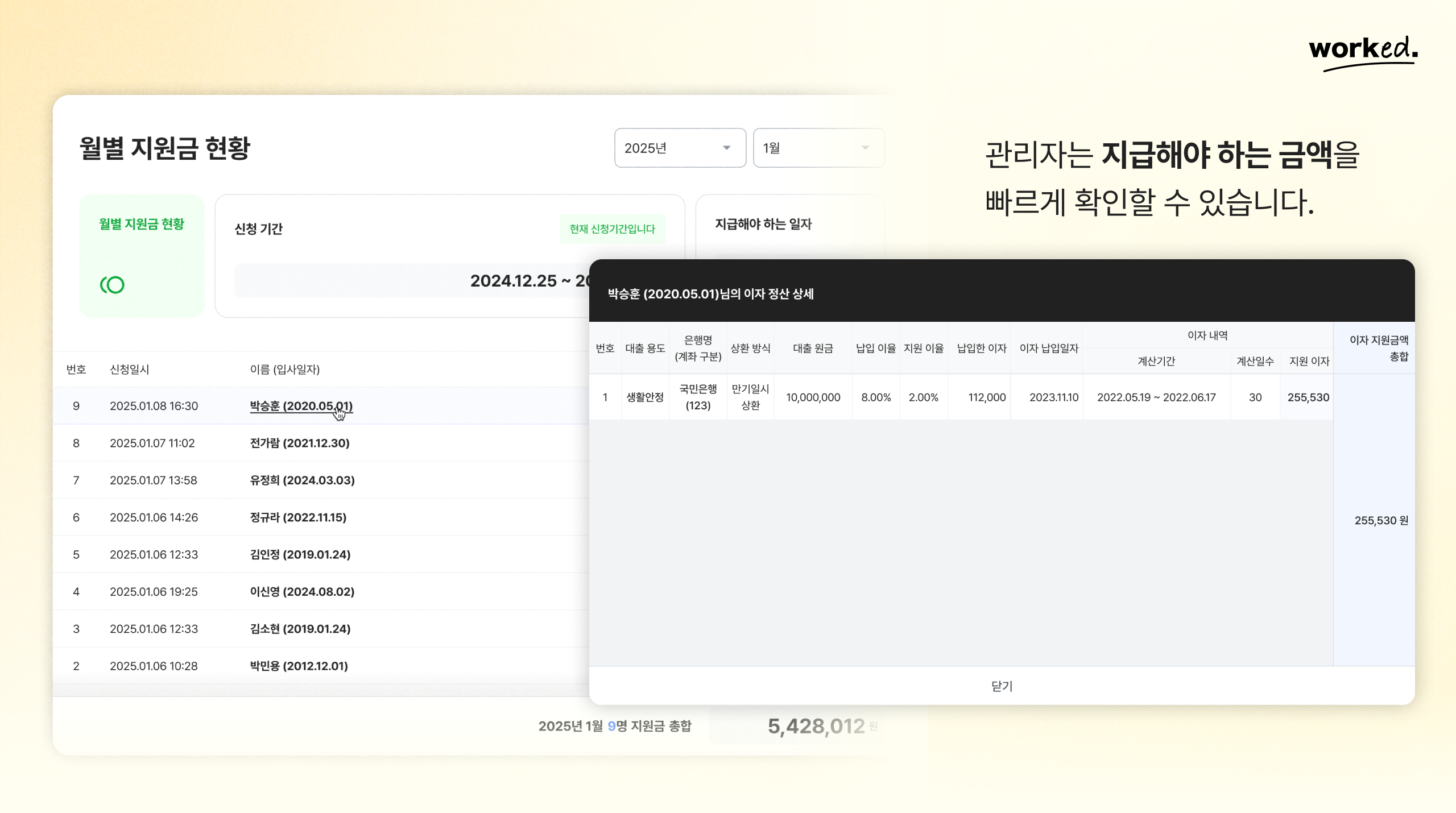Open 박승훈 (2020.05.01) detail link
Screen dimensions: 1456x813
(x=301, y=406)
